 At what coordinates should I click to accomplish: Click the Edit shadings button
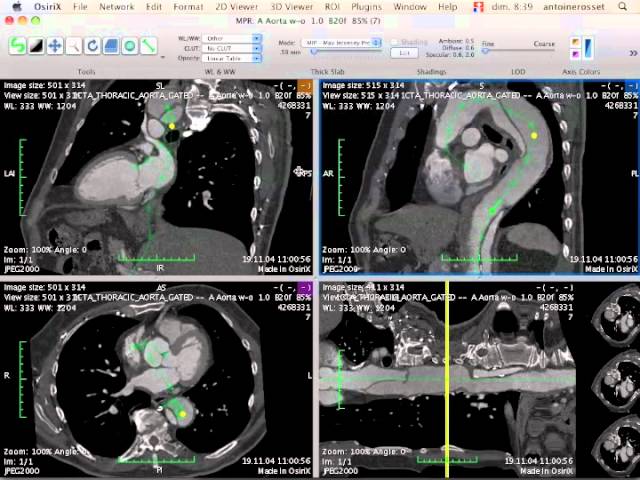tap(404, 53)
